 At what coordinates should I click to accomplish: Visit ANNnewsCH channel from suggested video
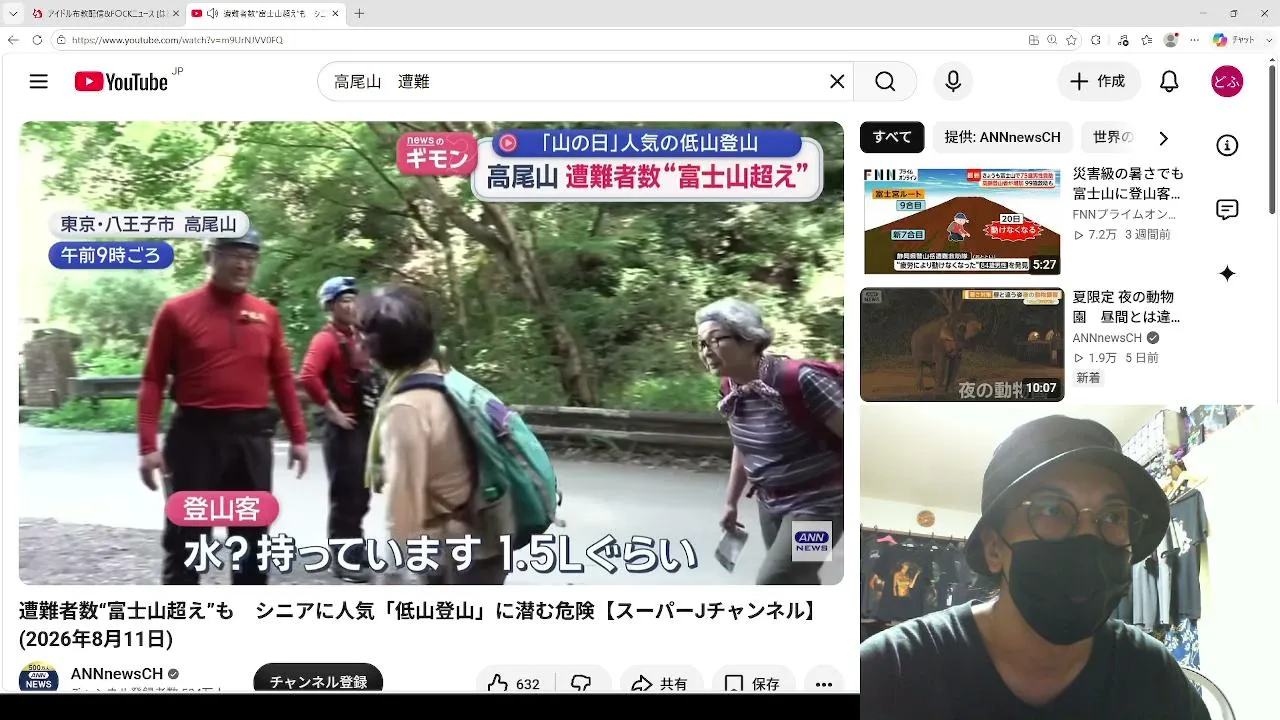point(1107,338)
